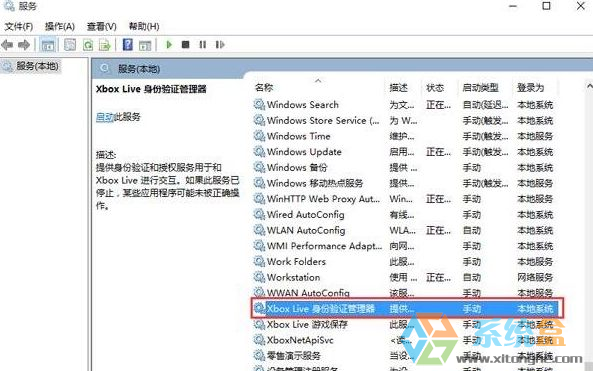593x371 pixels.
Task: Open the 文件(F) menu
Action: (19, 26)
